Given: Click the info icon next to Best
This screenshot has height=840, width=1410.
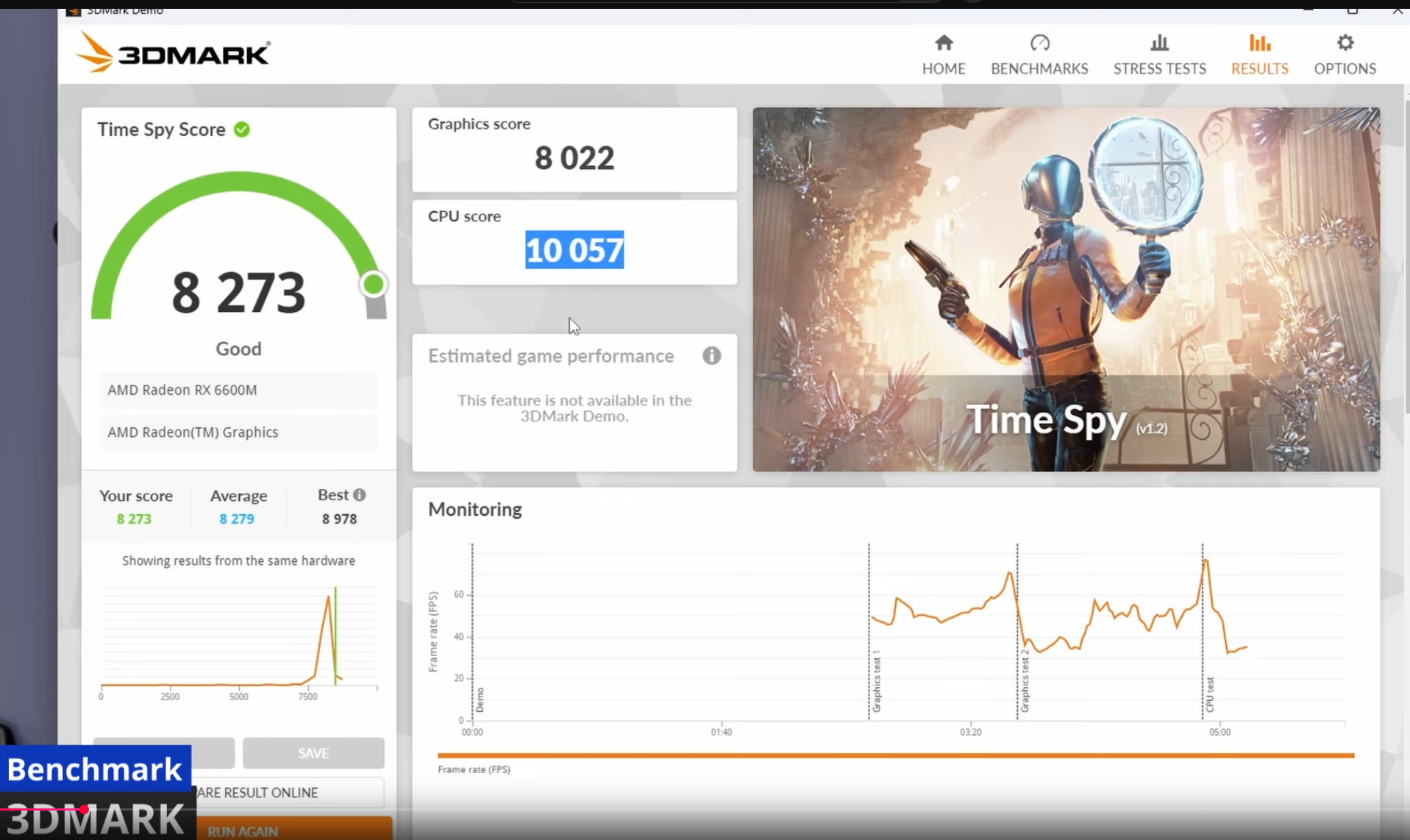Looking at the screenshot, I should (359, 495).
